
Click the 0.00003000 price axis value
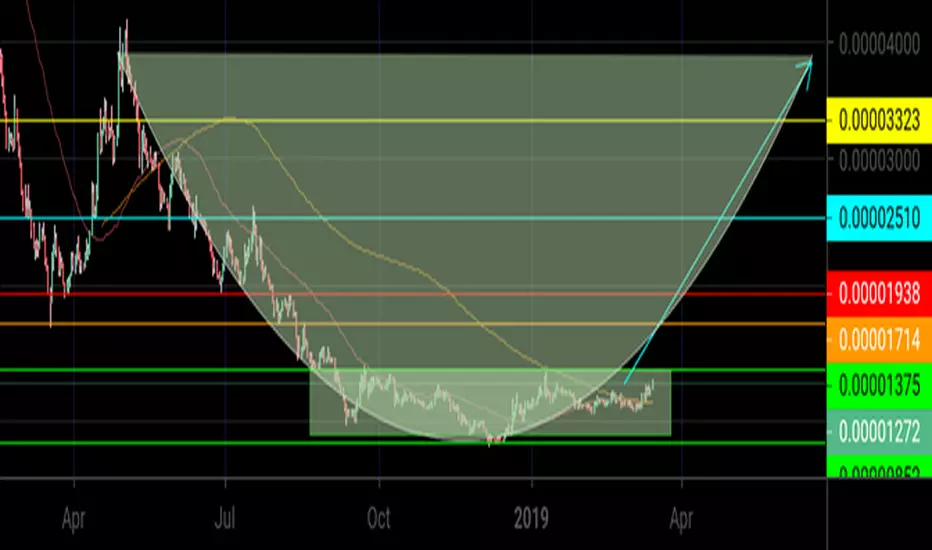[x=879, y=161]
